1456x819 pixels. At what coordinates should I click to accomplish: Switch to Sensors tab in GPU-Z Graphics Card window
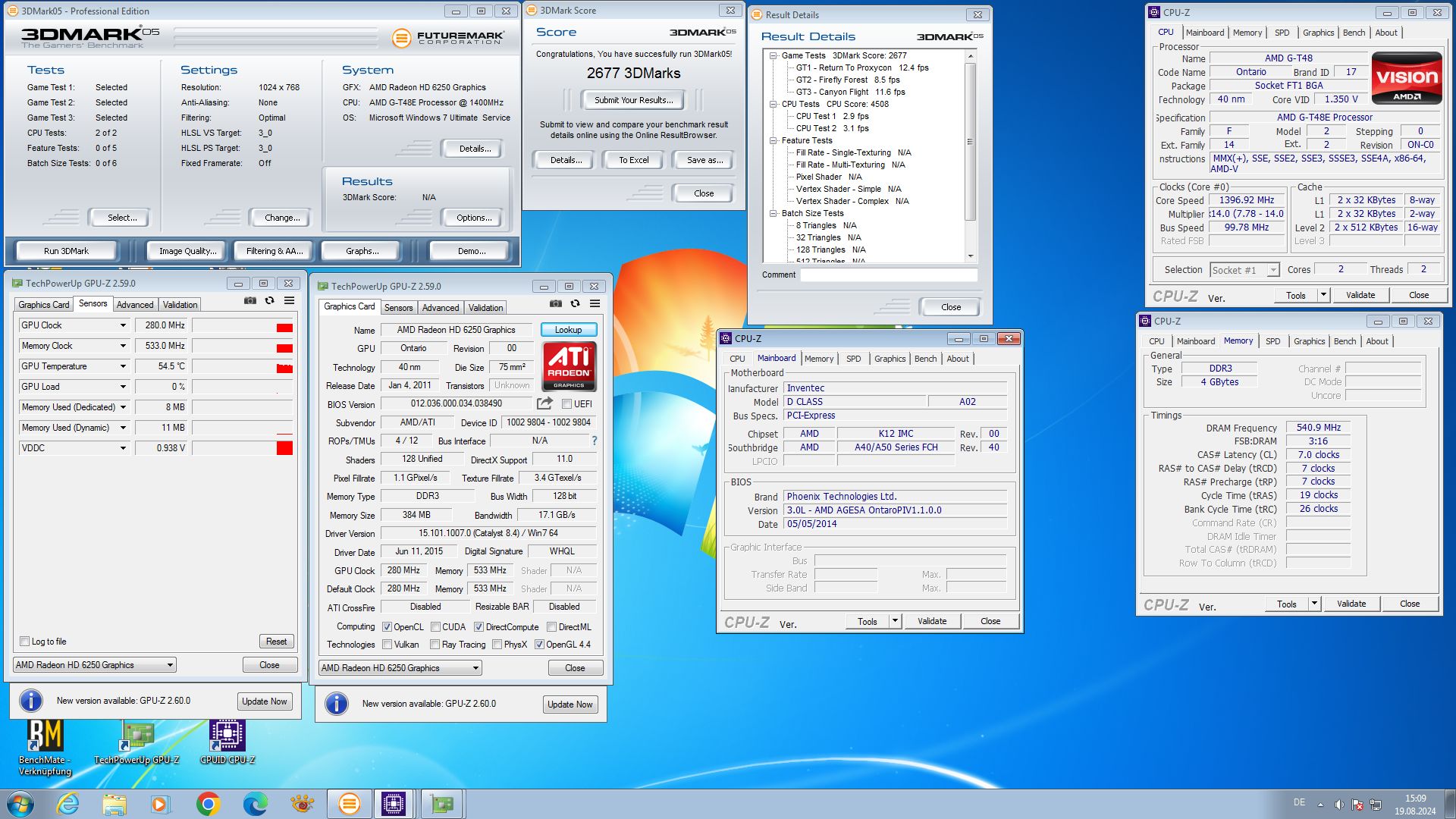click(x=398, y=307)
